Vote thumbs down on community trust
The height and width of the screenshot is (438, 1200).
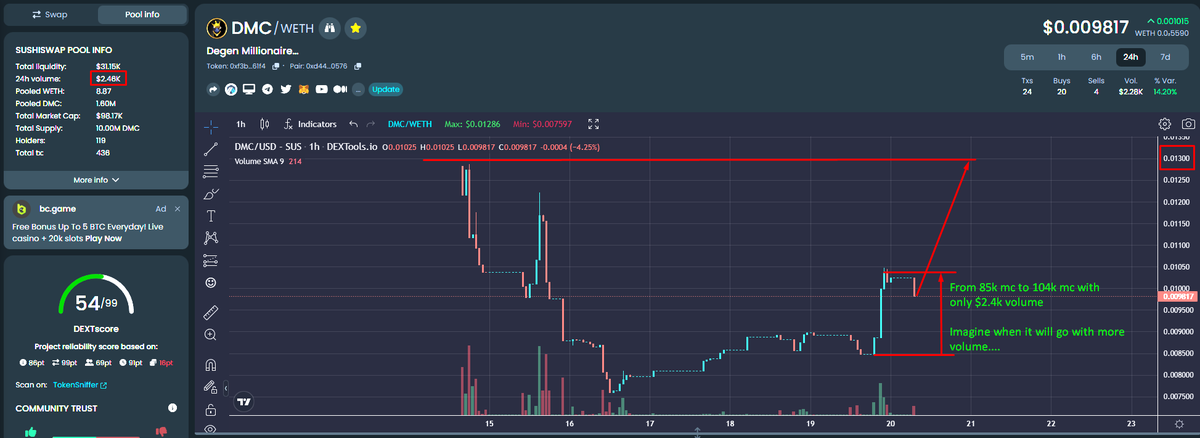[x=159, y=432]
